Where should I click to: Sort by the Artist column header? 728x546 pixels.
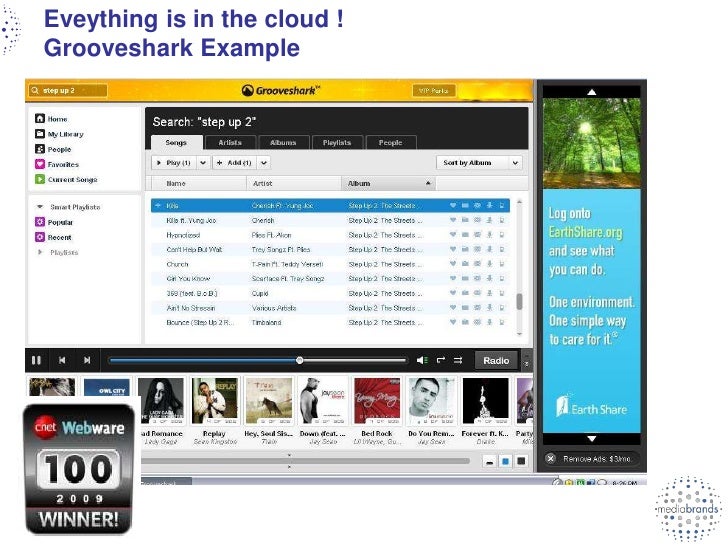coord(294,183)
